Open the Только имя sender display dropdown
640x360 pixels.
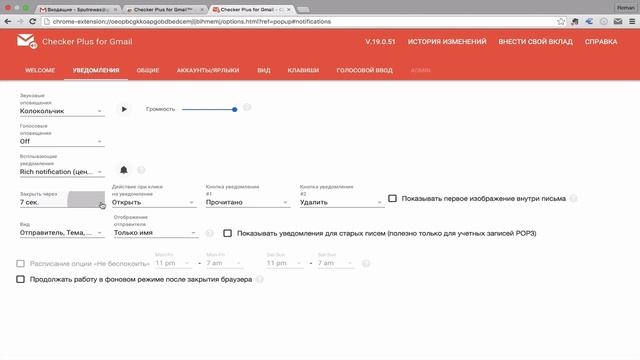(x=156, y=233)
